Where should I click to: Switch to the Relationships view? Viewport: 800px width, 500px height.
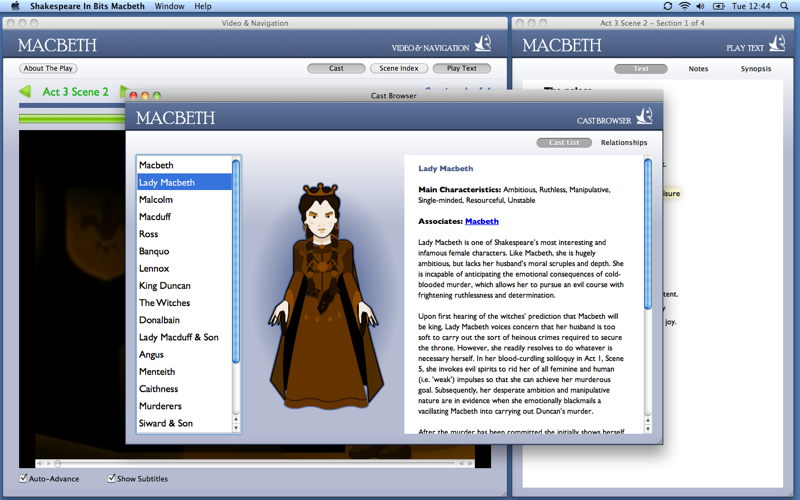point(623,143)
